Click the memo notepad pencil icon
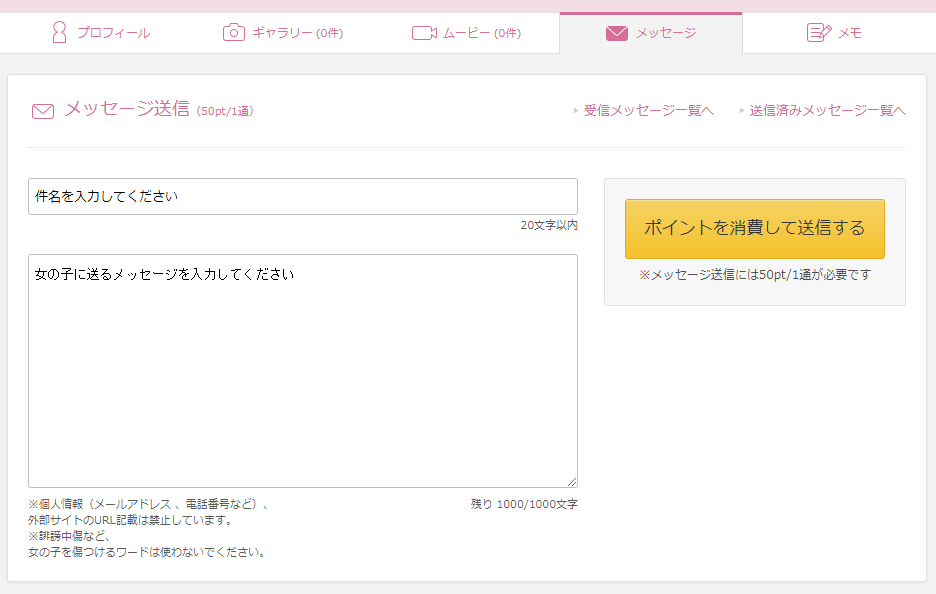936x594 pixels. click(x=819, y=33)
